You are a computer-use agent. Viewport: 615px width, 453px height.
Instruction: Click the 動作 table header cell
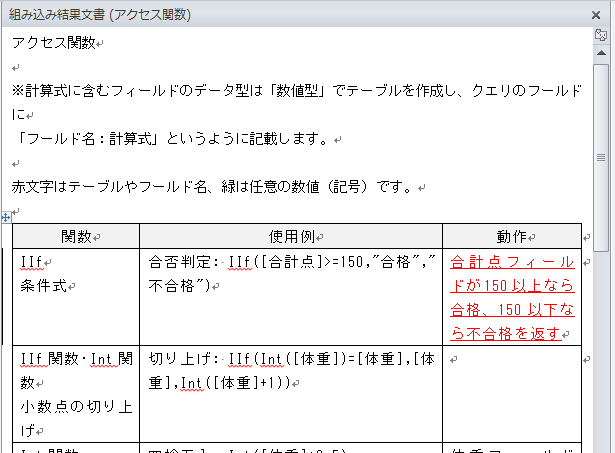tap(512, 237)
